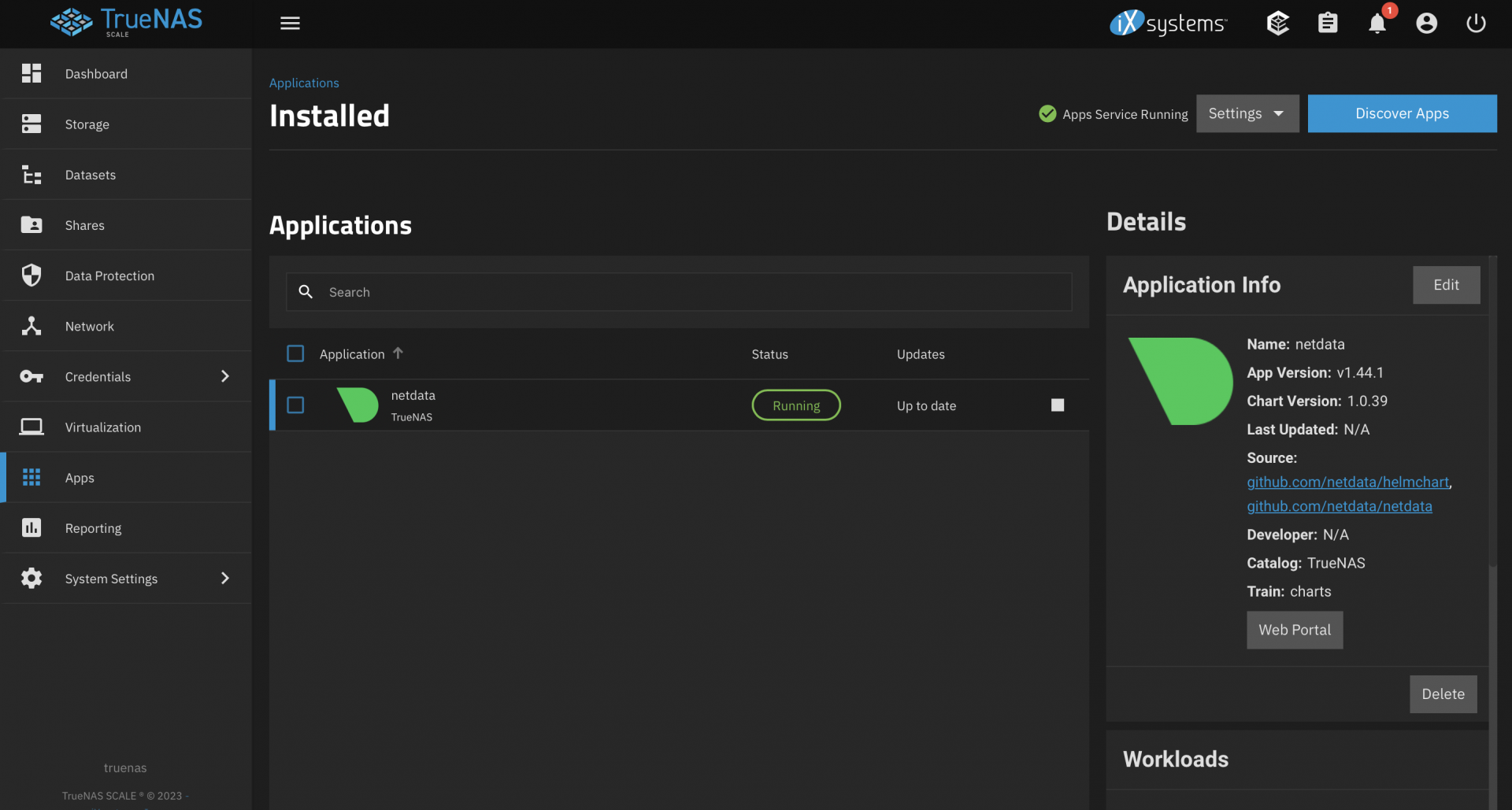1512x810 pixels.
Task: Click the search magnifier icon
Action: coord(306,291)
